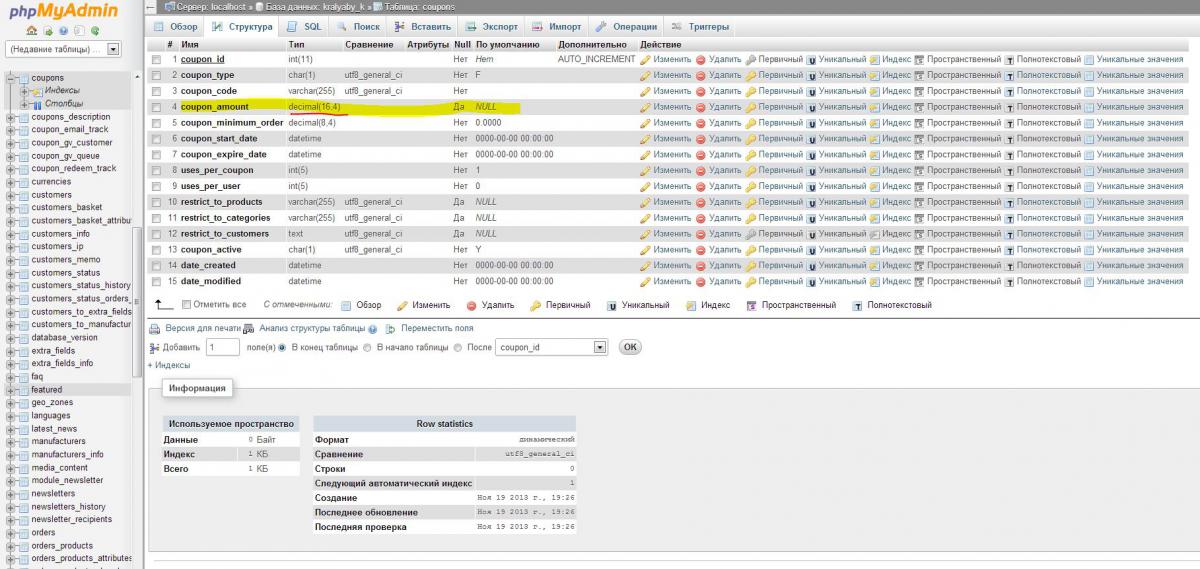The image size is (1200, 569).
Task: Click the number of fields input box
Action: (223, 348)
